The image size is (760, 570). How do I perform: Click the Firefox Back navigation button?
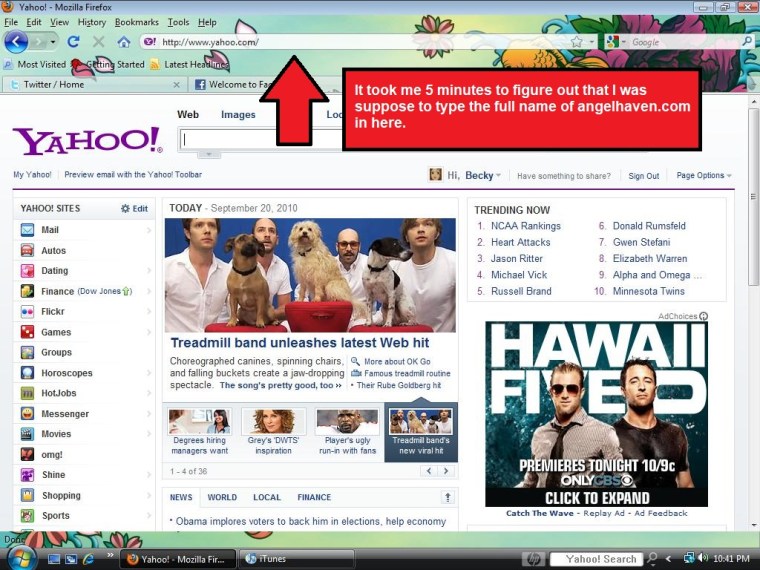coord(16,42)
